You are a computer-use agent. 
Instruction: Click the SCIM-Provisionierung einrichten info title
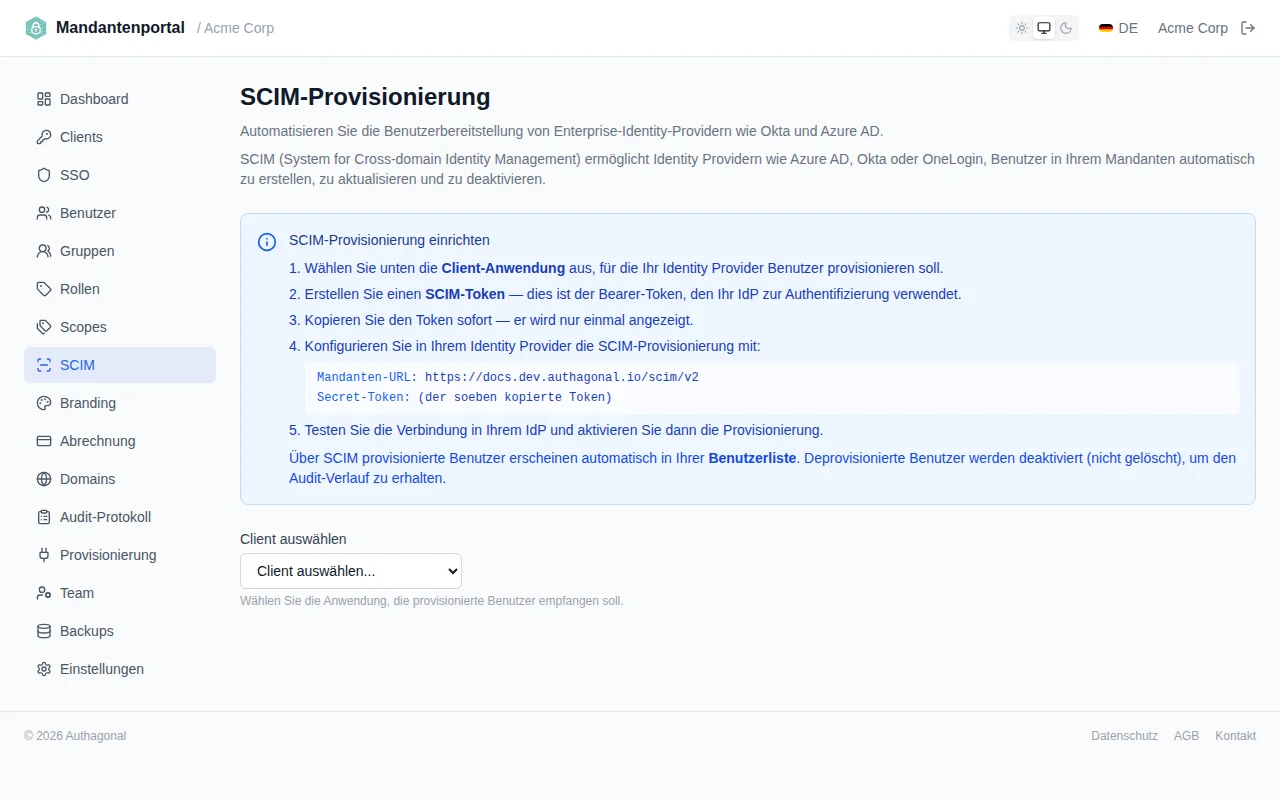tap(389, 240)
